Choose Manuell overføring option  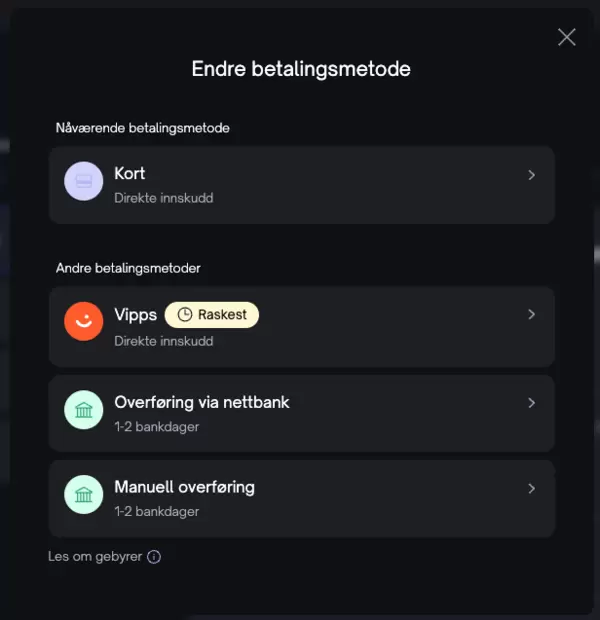pyautogui.click(x=302, y=499)
